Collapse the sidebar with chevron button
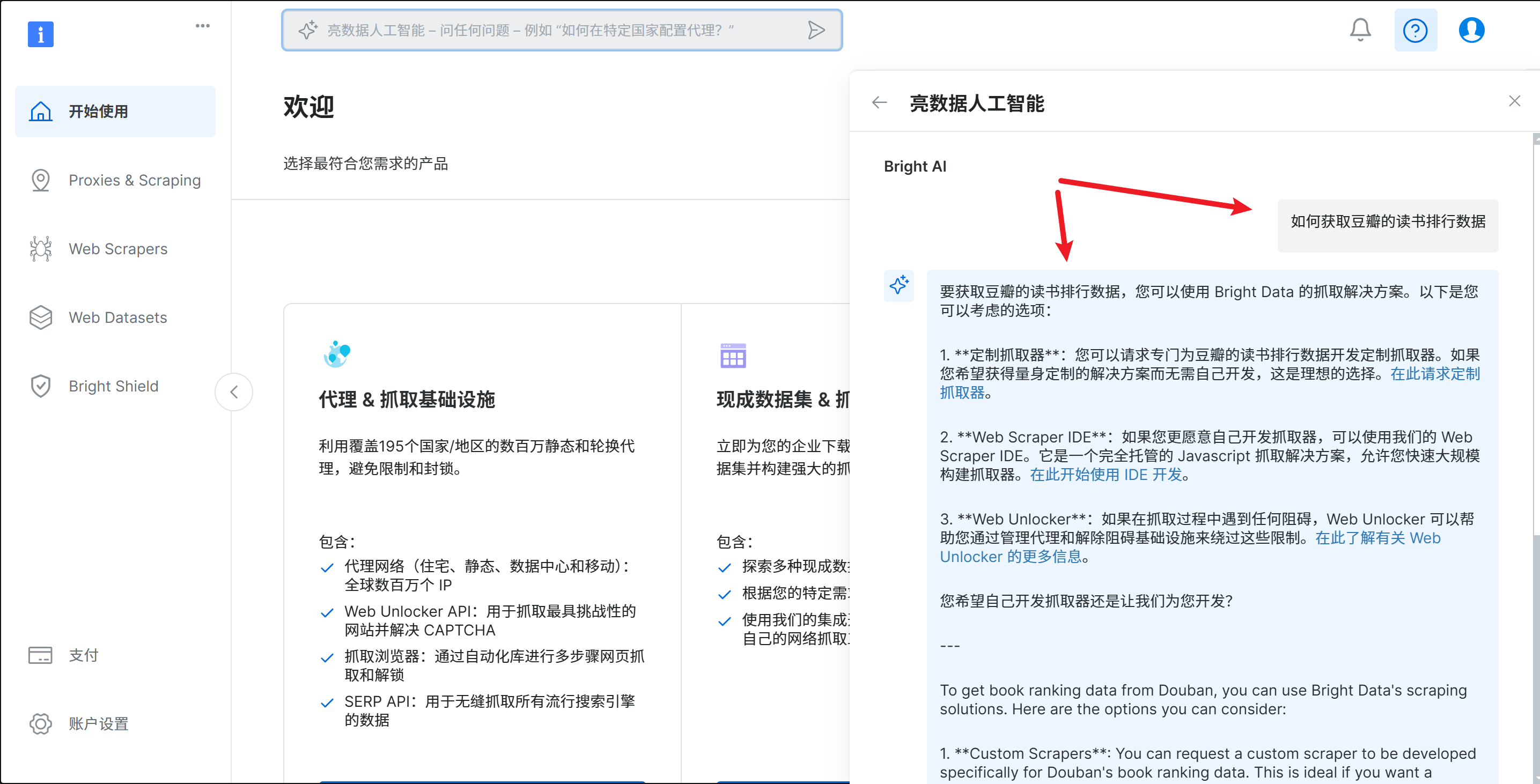1540x784 pixels. point(234,392)
